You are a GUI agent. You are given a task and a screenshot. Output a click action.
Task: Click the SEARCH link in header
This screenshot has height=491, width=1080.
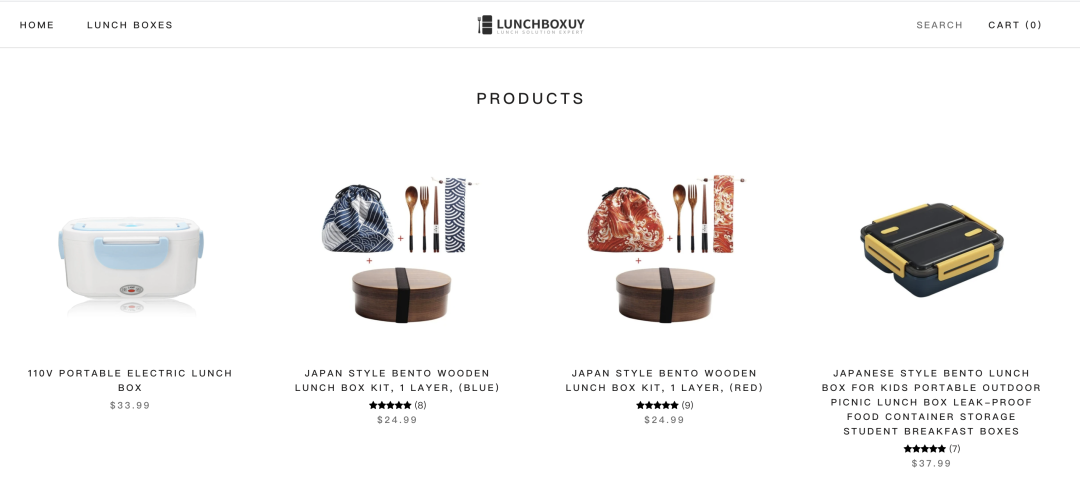(939, 25)
